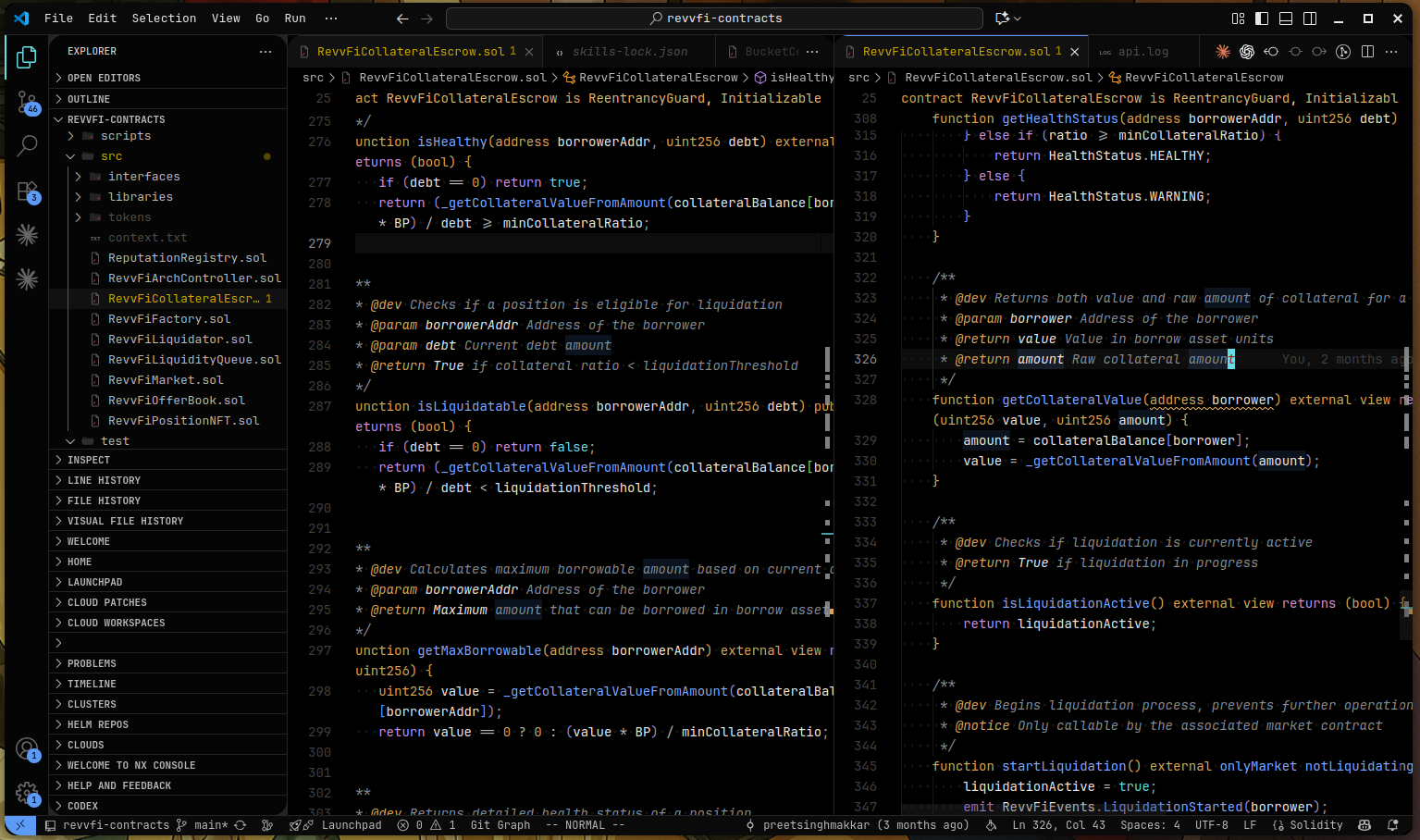This screenshot has width=1420, height=840.
Task: Open the Search view in the activity bar
Action: point(27,146)
